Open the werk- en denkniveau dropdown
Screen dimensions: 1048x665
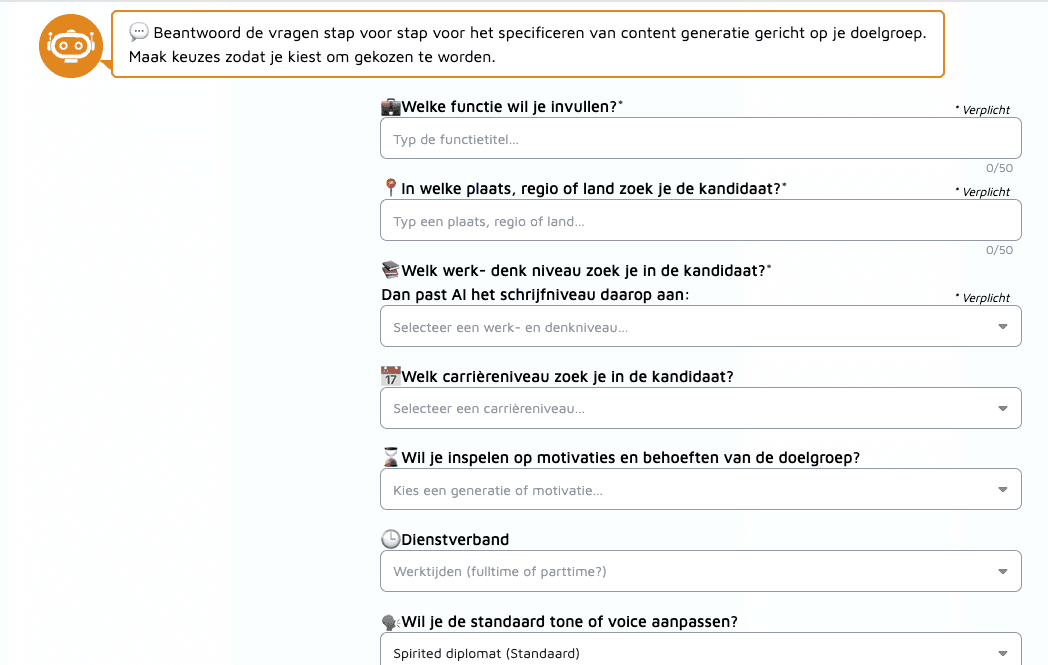pyautogui.click(x=700, y=325)
